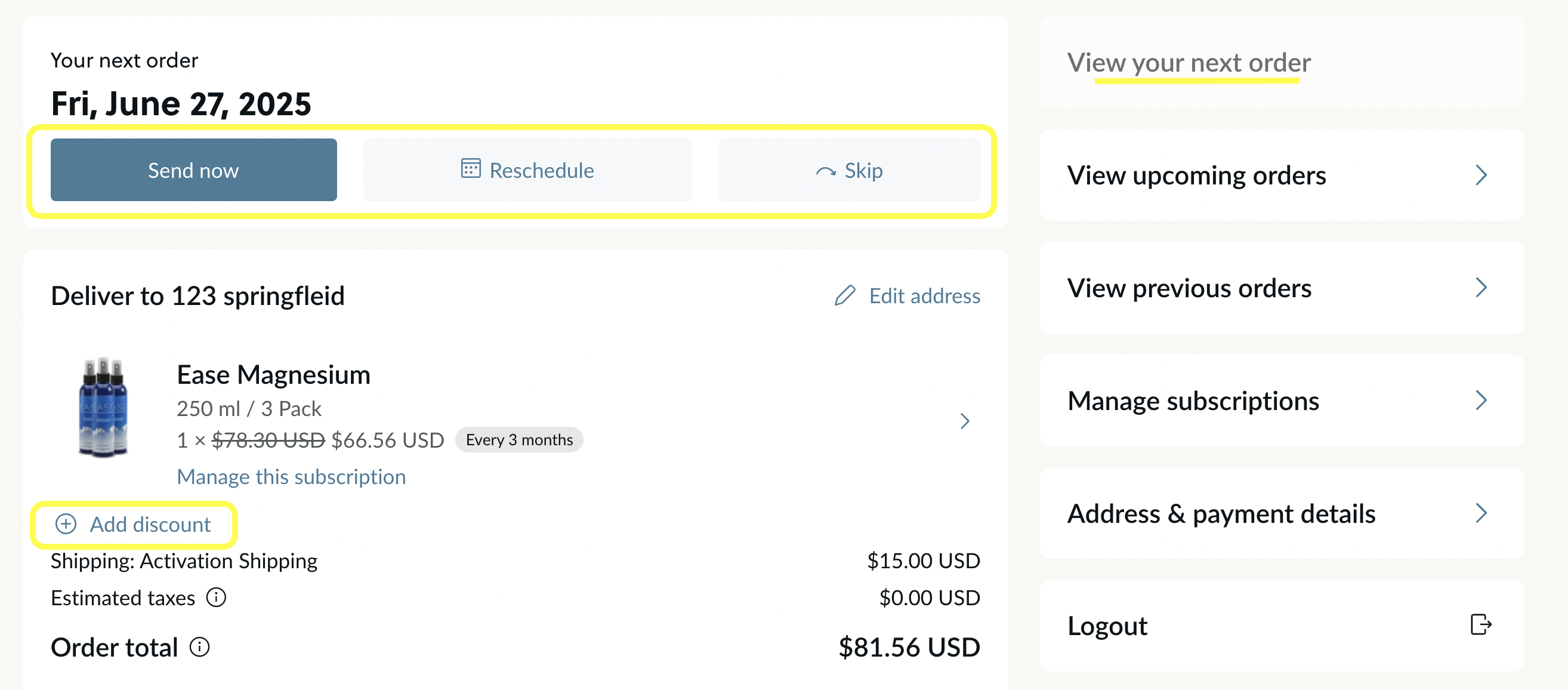This screenshot has width=1568, height=690.
Task: Click the Every 3 months frequency badge
Action: pyautogui.click(x=519, y=440)
